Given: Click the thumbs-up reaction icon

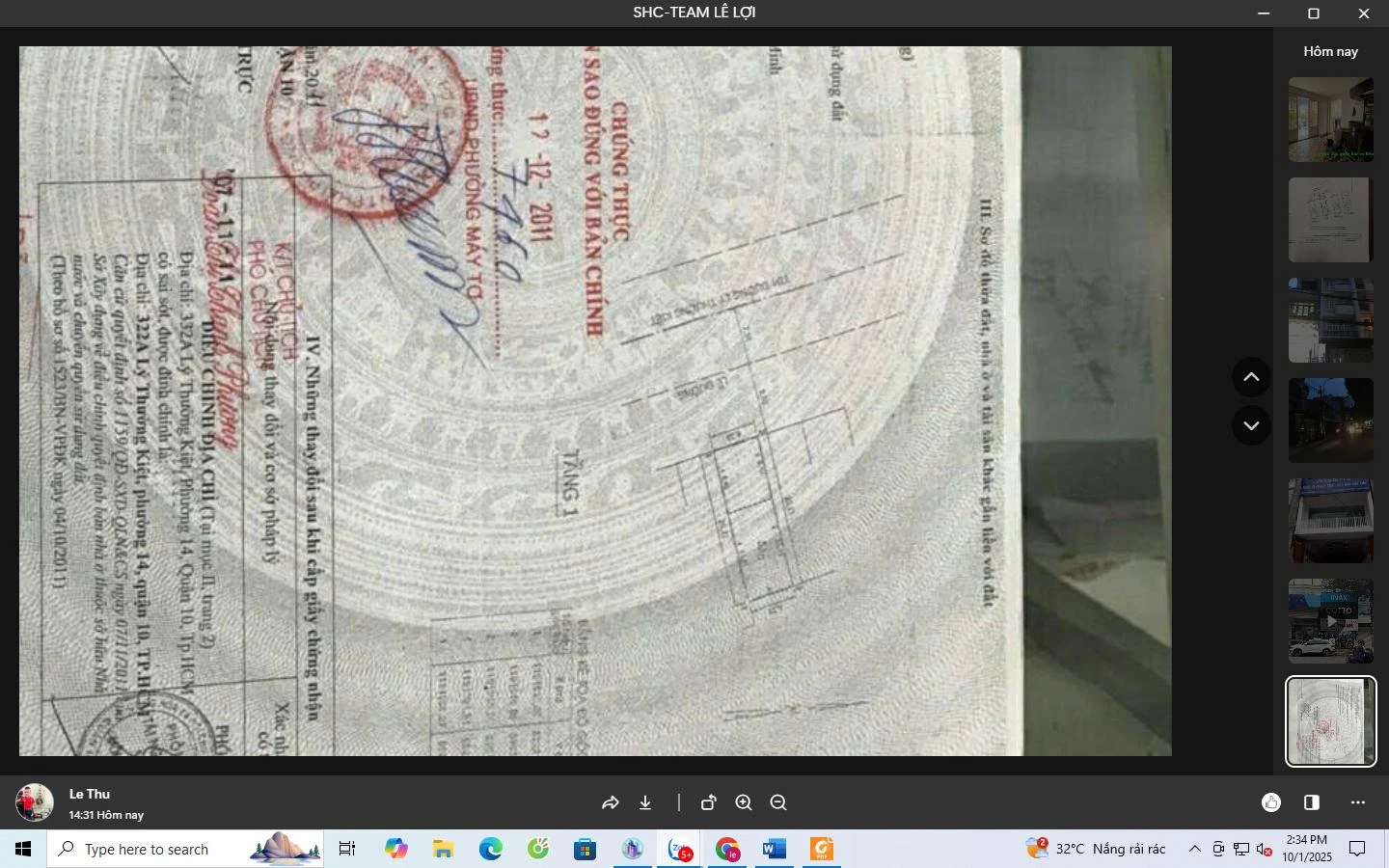Looking at the screenshot, I should tap(1271, 802).
